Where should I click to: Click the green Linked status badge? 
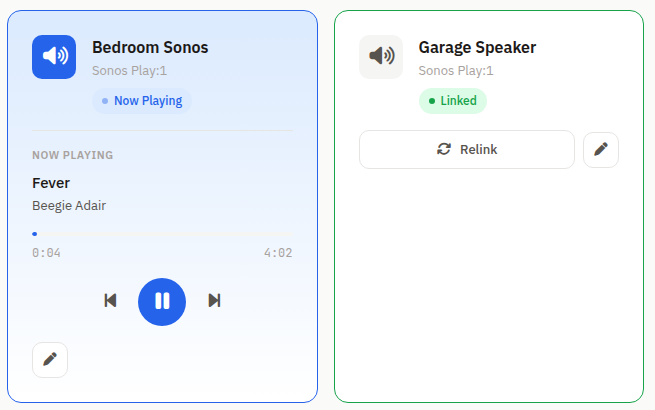pyautogui.click(x=453, y=101)
